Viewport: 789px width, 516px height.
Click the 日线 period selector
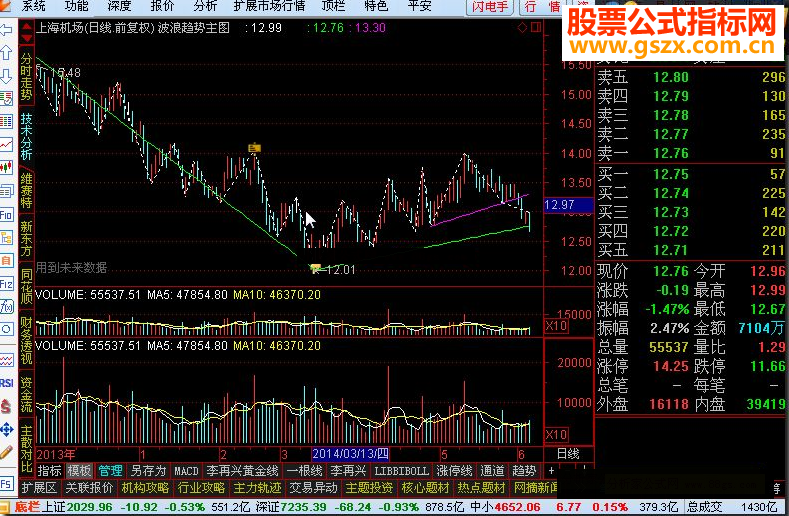[568, 454]
